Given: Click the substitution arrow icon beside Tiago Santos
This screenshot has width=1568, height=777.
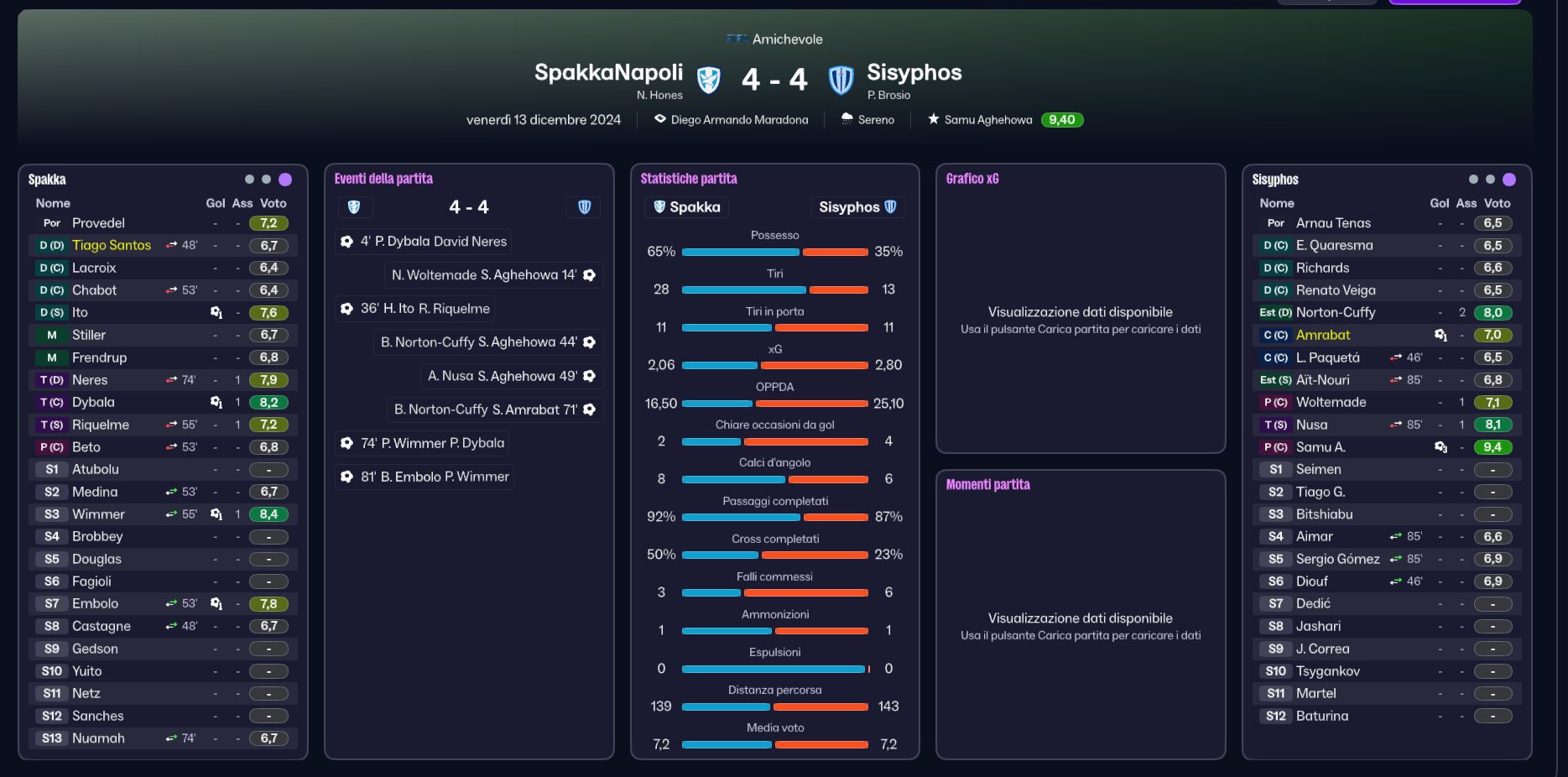Looking at the screenshot, I should click(171, 245).
